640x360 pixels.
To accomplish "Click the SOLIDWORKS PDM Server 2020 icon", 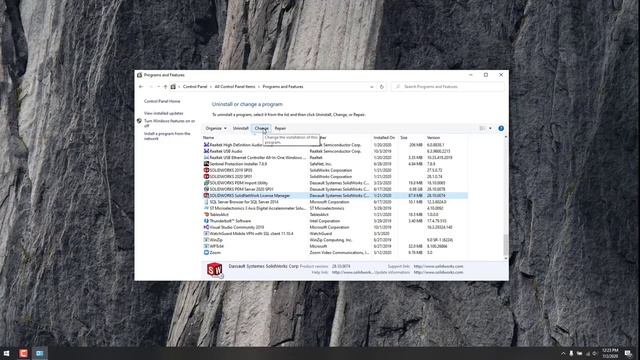I will pos(206,189).
